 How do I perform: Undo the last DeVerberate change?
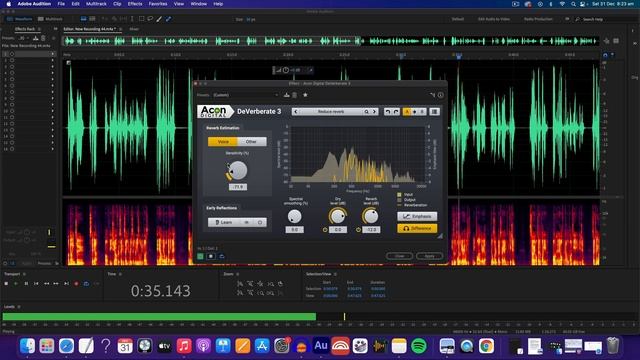(x=387, y=111)
